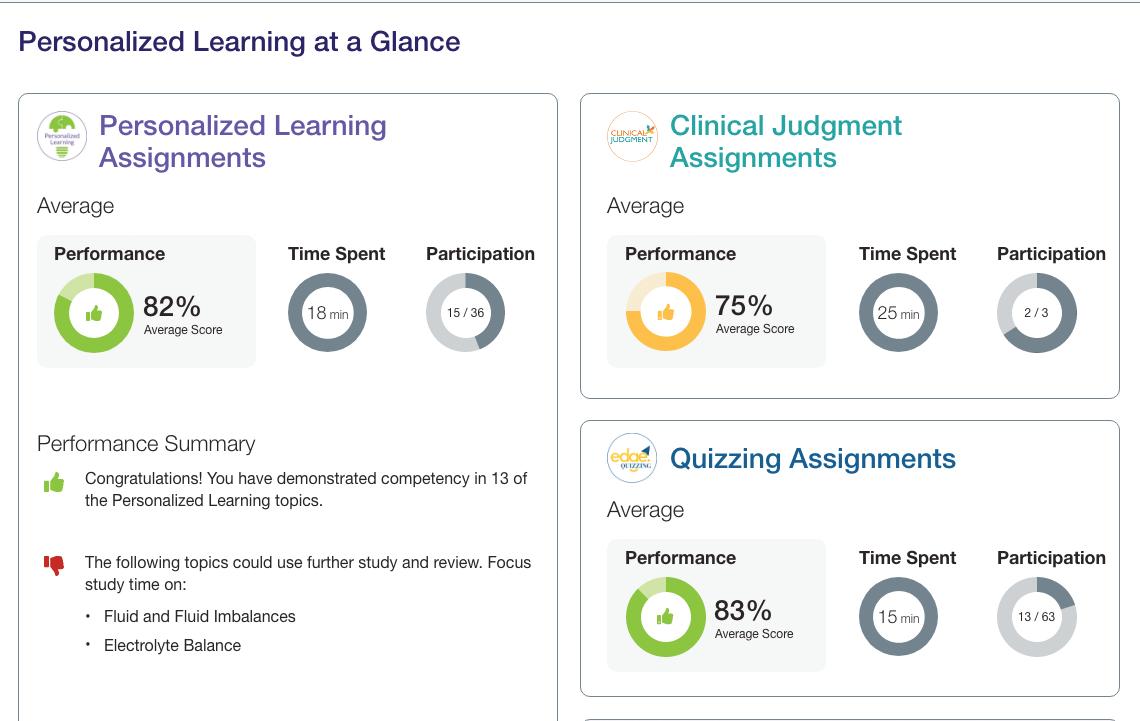
Task: Click the green thumbs-up in the 83% performance donut
Action: click(665, 617)
